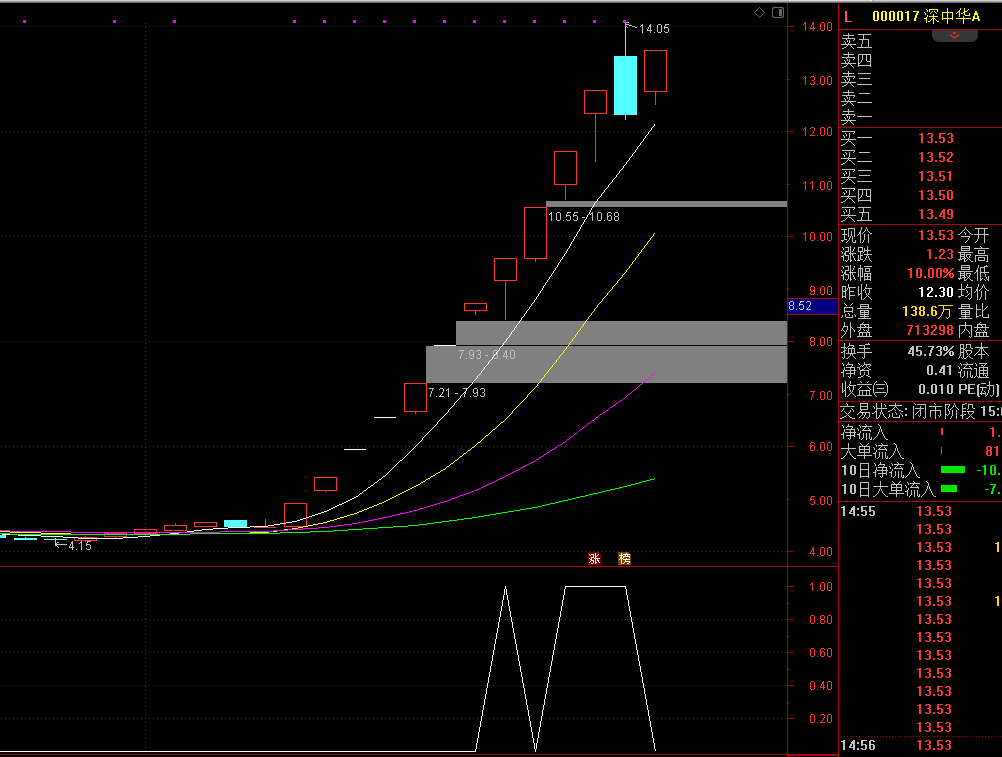Click the 7.93 - 8.40 gap label
Screen dimensions: 1002x757
coord(486,355)
